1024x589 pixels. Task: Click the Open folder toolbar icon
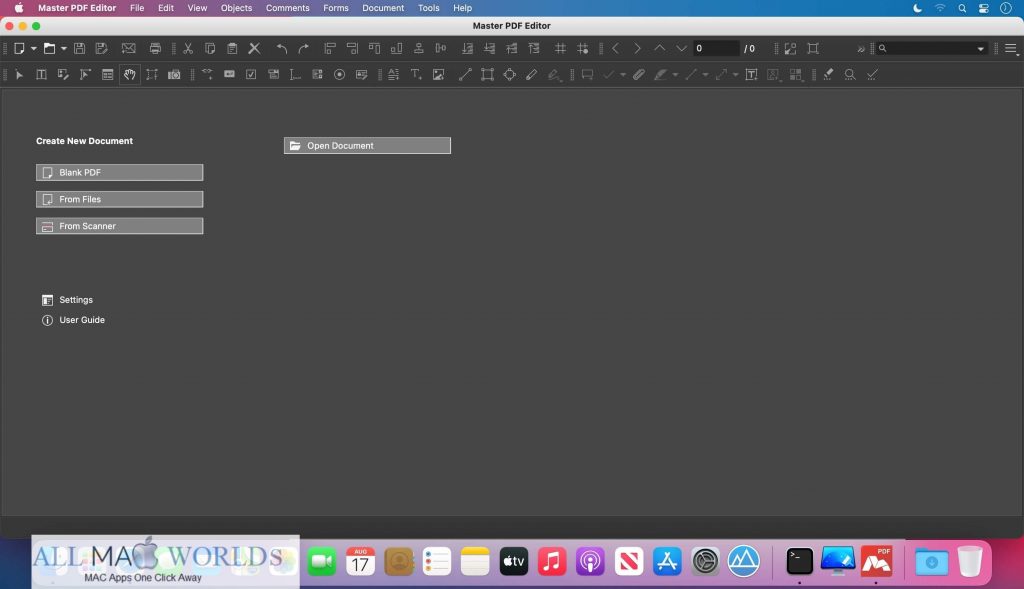(49, 48)
